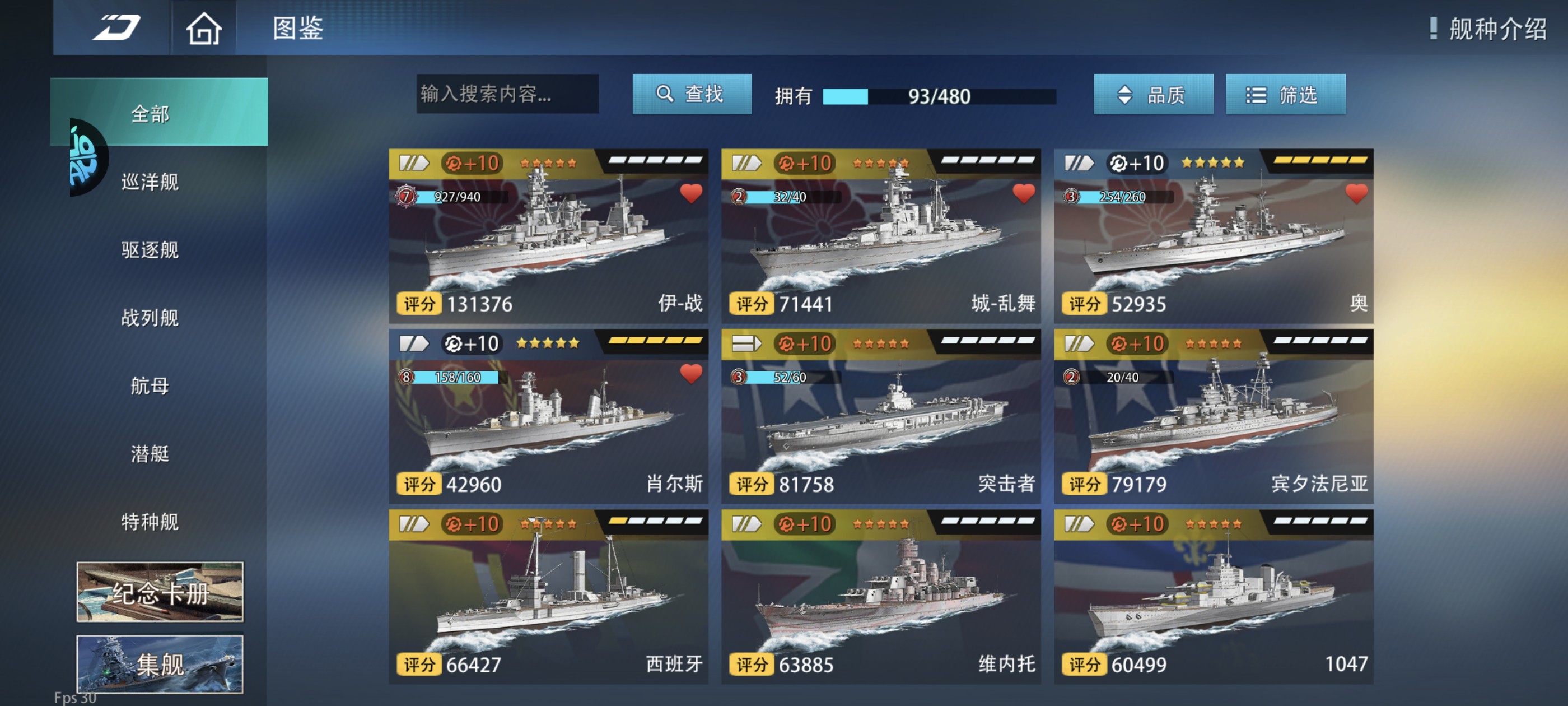Click the back arrow logo icon
The width and height of the screenshot is (1568, 706).
click(116, 27)
